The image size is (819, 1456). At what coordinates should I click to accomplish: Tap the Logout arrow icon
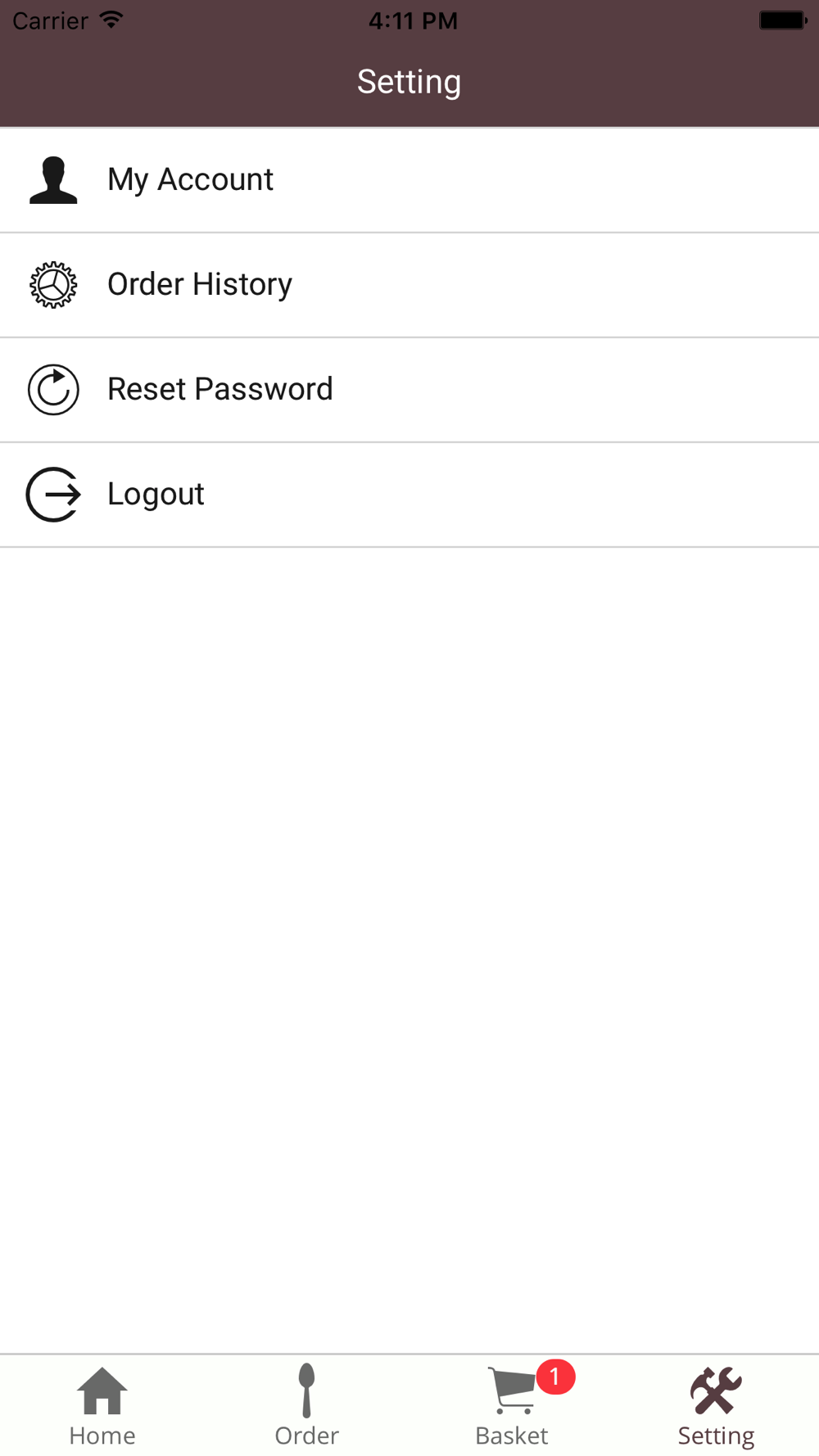(53, 495)
